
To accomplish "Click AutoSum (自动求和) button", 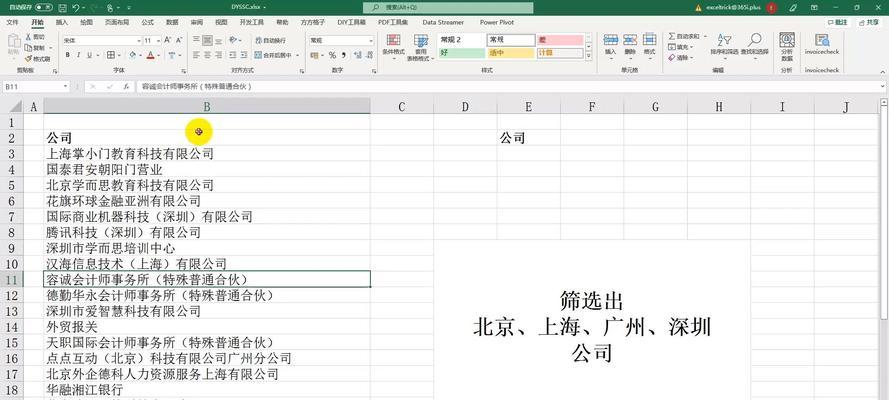I will click(x=684, y=36).
